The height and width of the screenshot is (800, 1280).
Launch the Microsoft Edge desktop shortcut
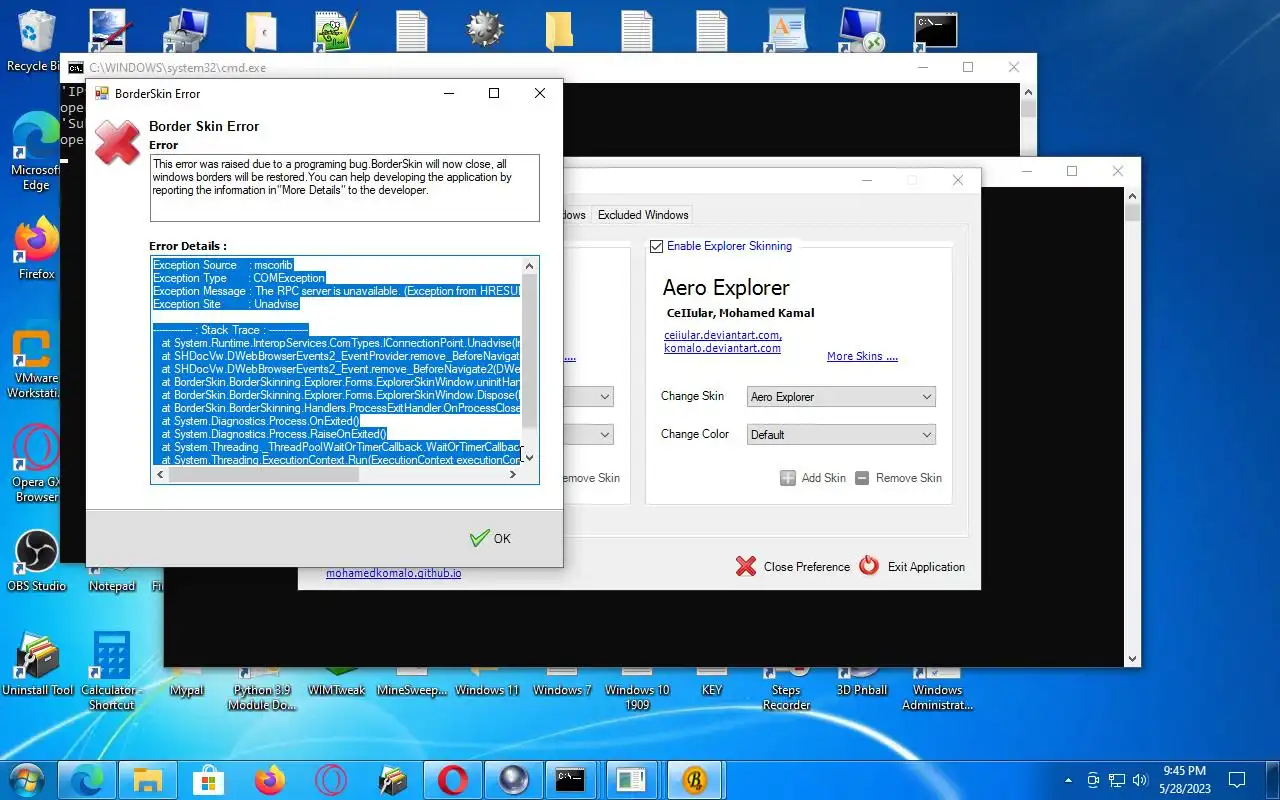click(35, 150)
